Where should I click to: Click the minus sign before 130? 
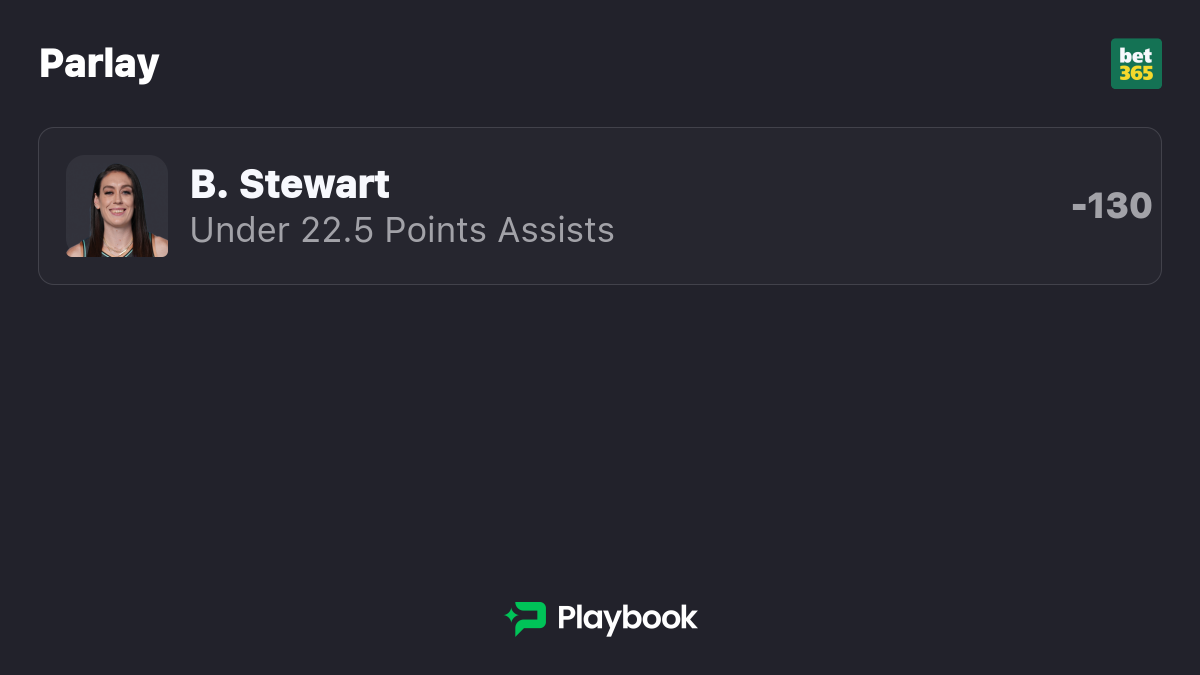click(x=1079, y=207)
